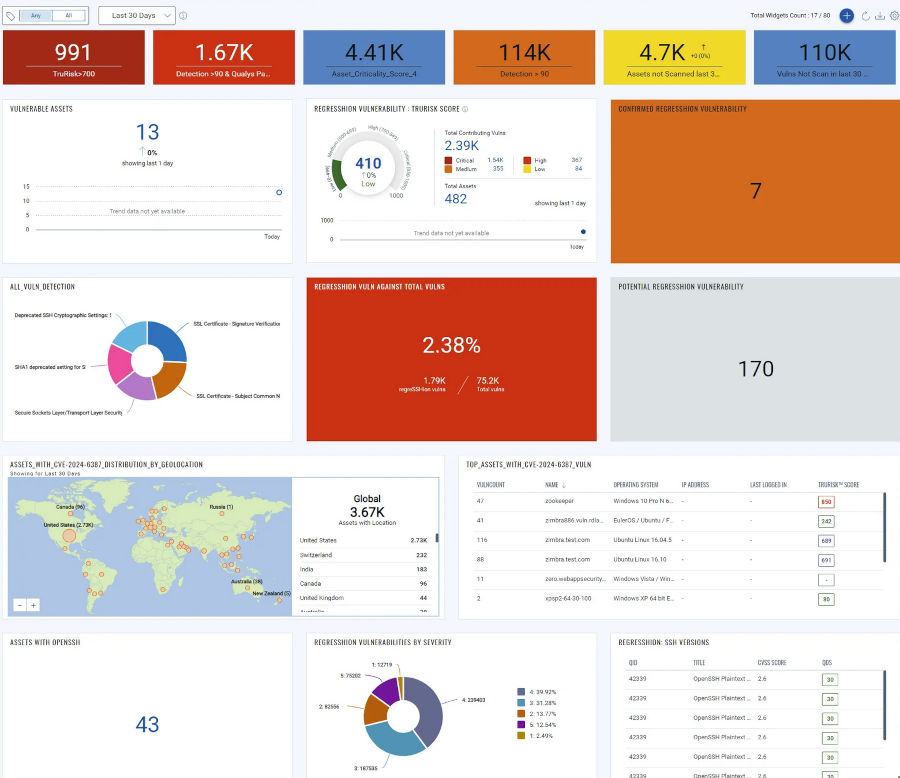Click the High legend swatch
The image size is (900, 778).
527,160
